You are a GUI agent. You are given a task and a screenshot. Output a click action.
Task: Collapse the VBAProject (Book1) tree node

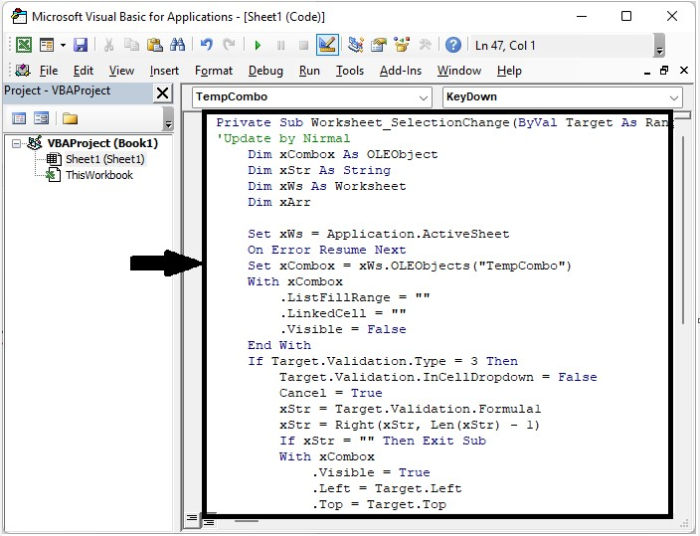point(16,143)
